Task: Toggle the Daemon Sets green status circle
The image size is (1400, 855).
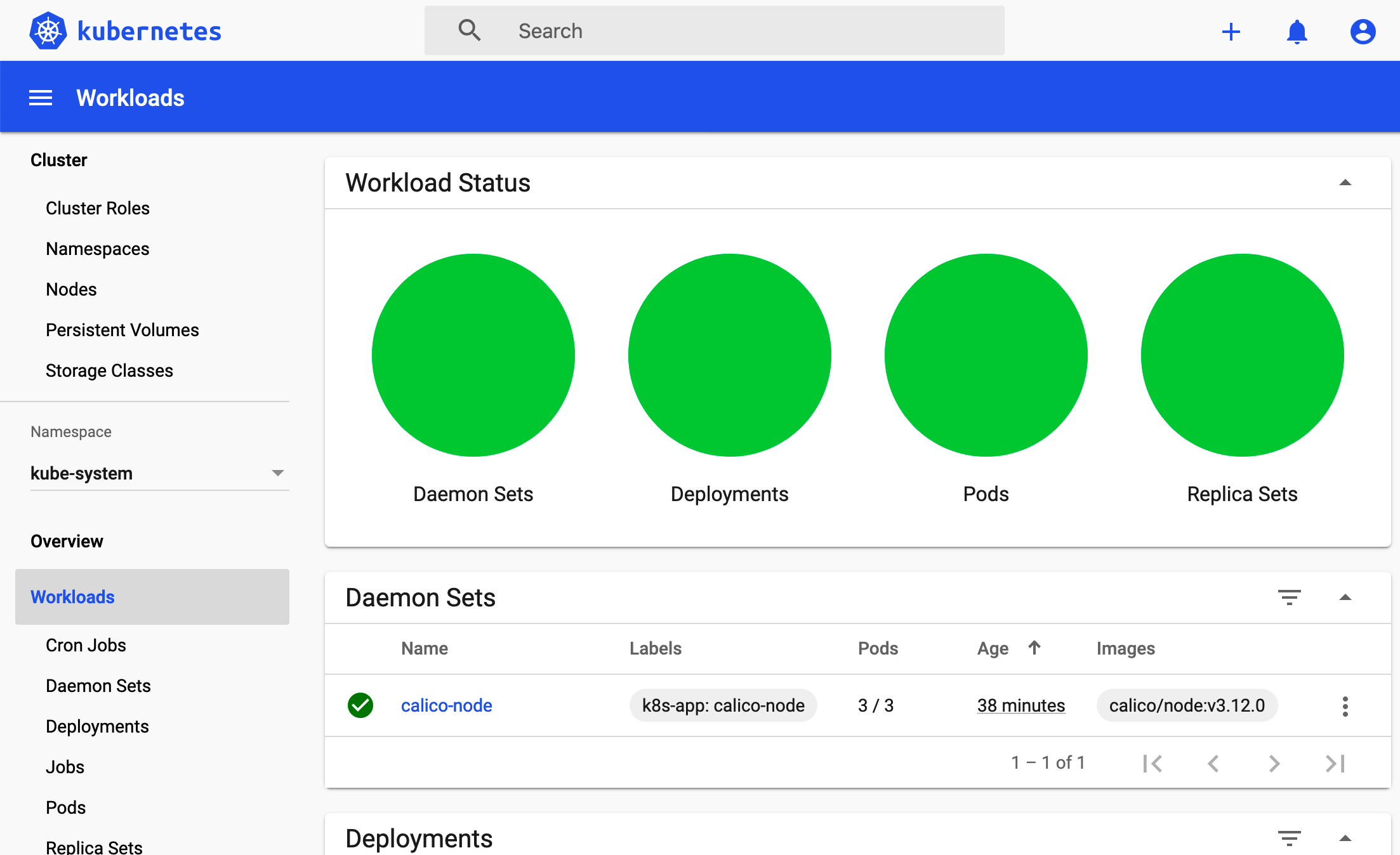Action: tap(474, 356)
